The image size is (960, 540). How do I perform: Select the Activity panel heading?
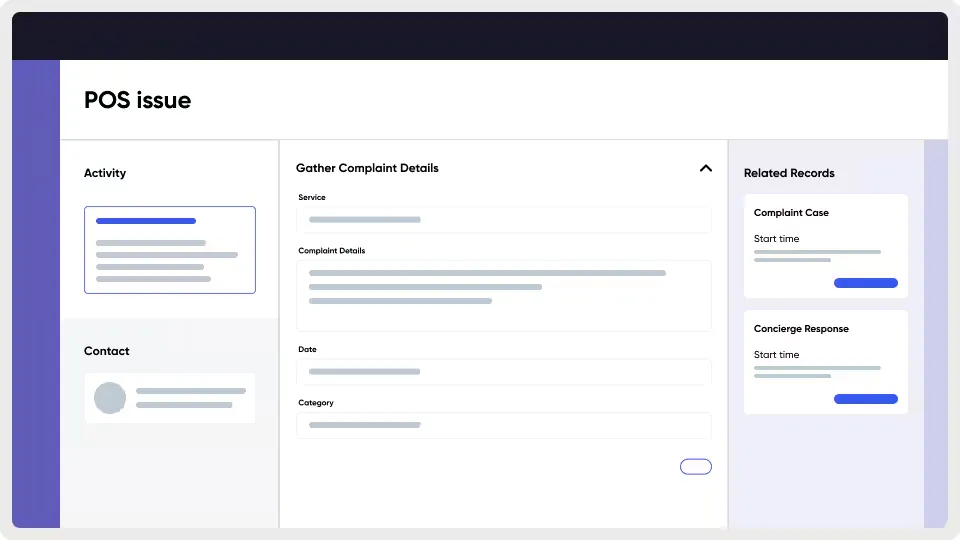click(105, 173)
